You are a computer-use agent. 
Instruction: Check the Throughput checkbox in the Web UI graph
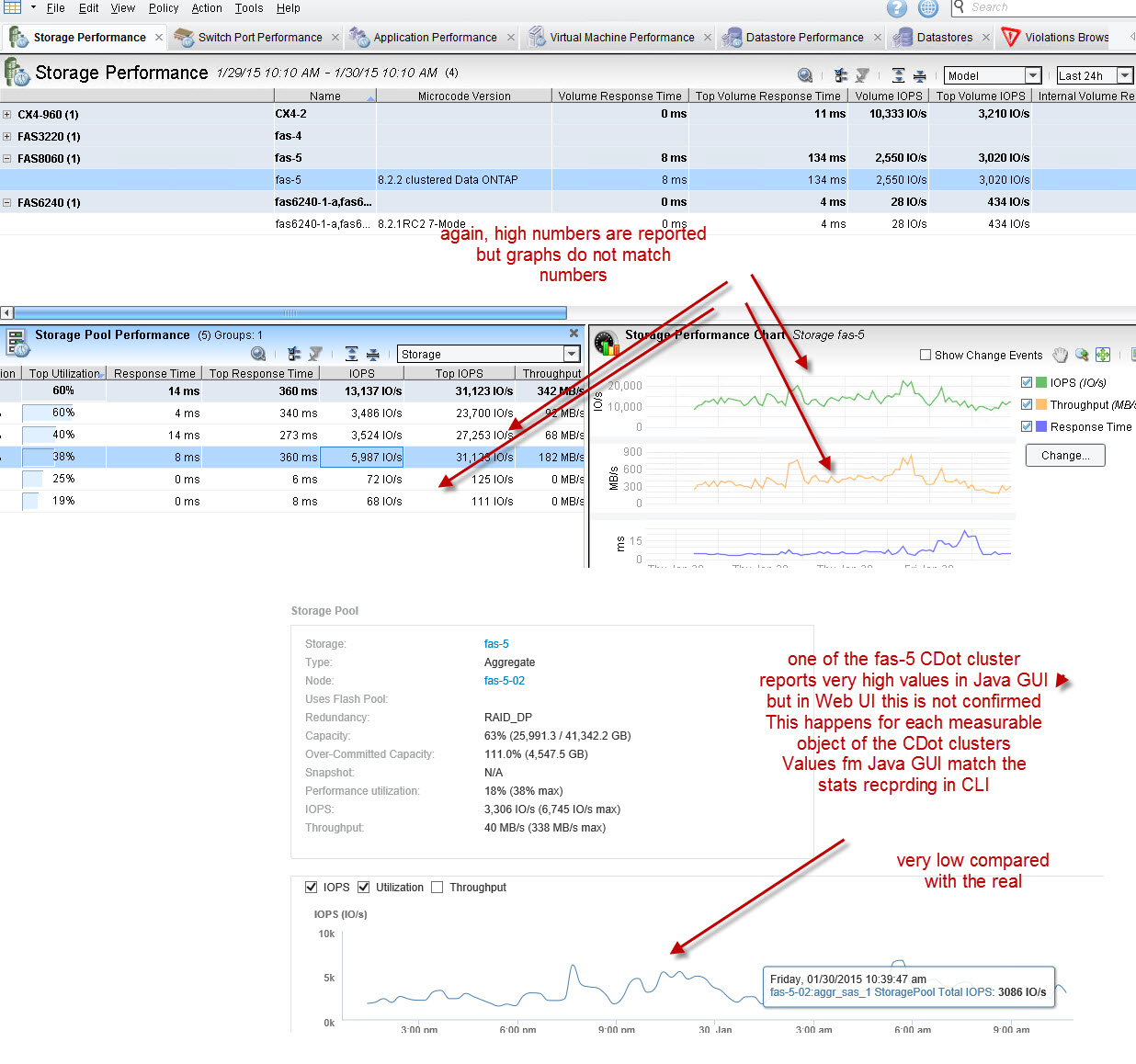pos(437,888)
